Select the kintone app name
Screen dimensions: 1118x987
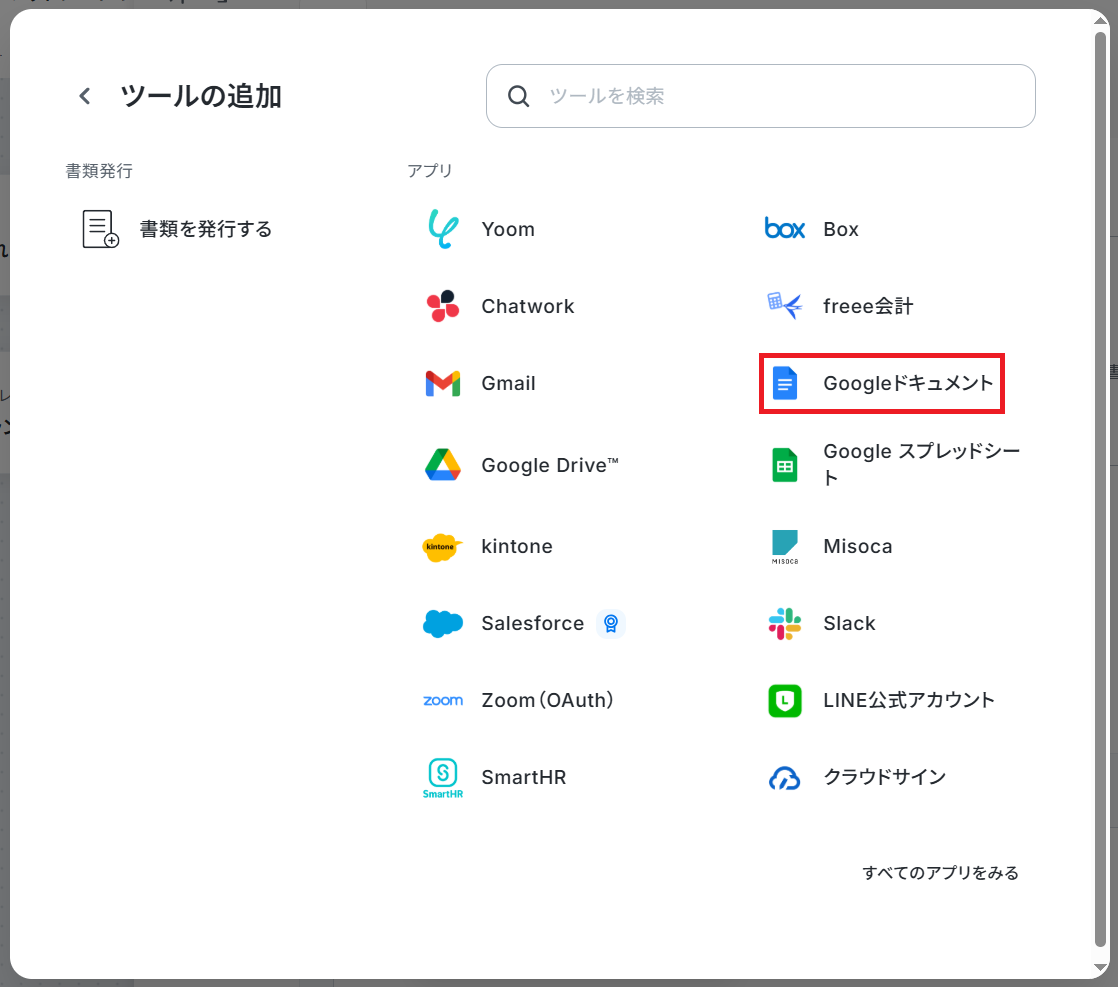pyautogui.click(x=516, y=546)
